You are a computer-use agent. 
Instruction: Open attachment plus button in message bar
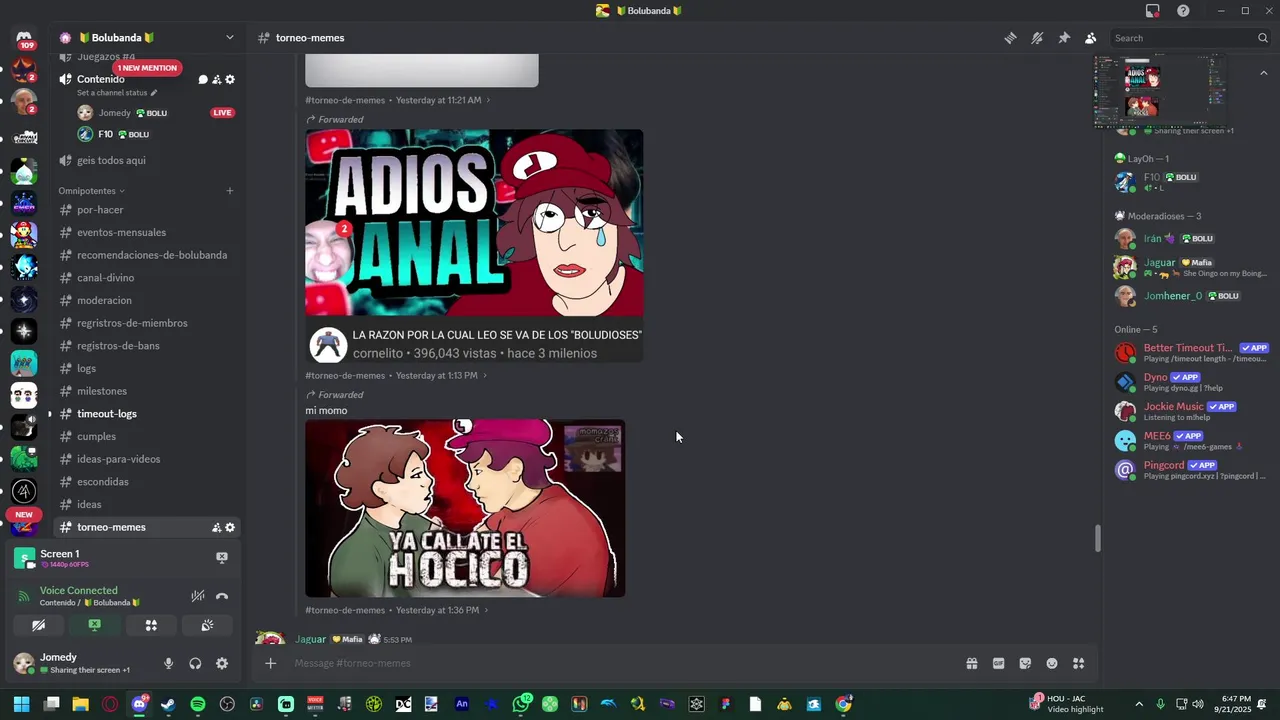coord(270,663)
